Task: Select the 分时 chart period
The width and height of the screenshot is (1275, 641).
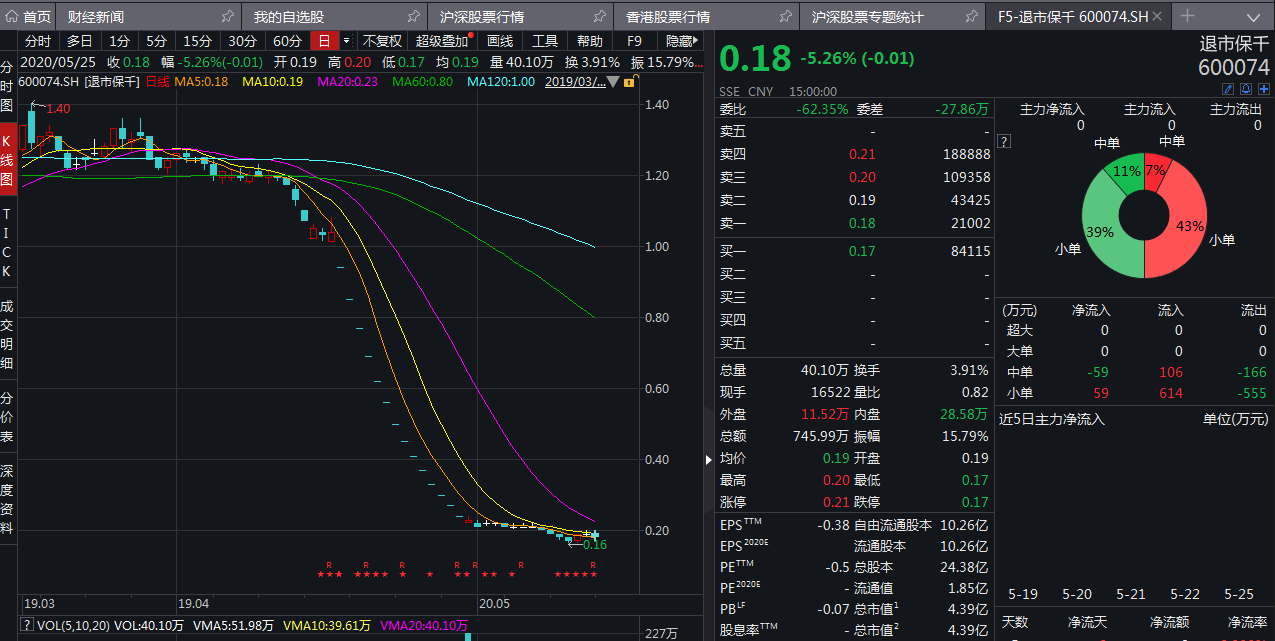Action: point(37,41)
